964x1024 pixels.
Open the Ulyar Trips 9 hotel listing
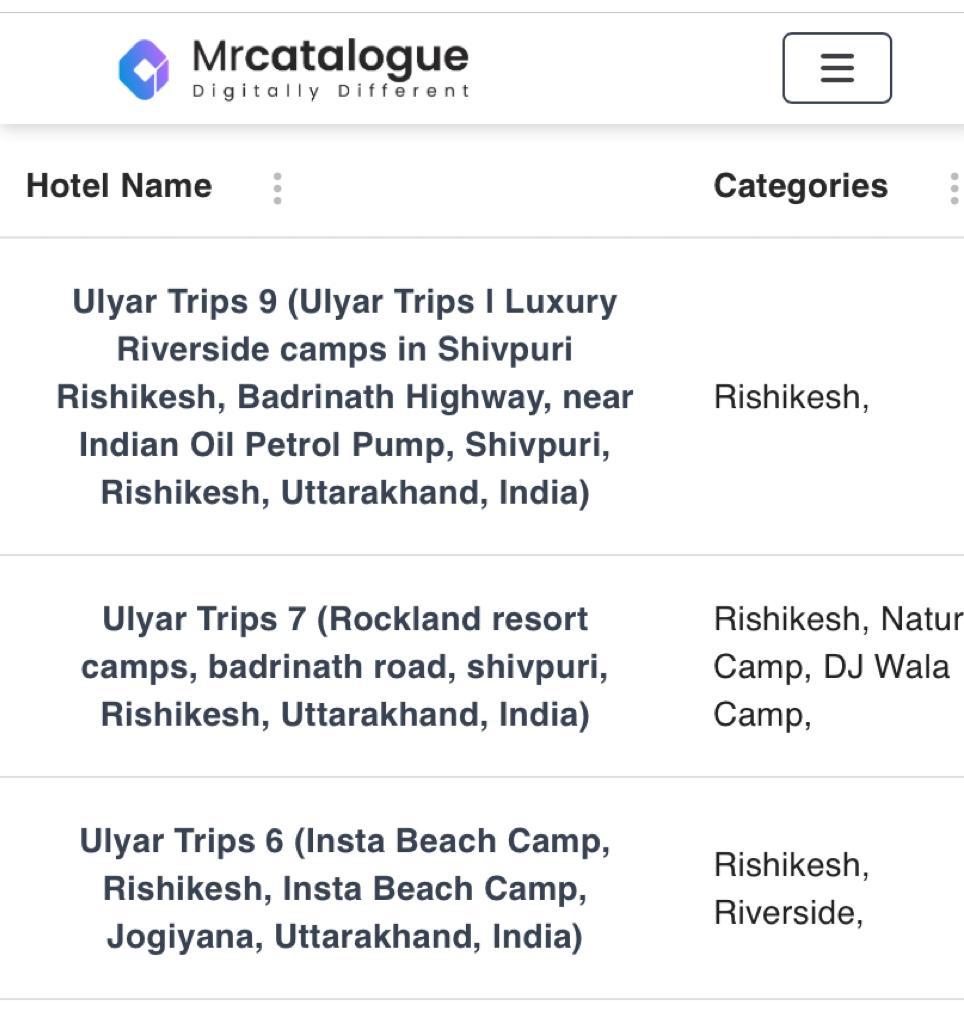pos(347,396)
